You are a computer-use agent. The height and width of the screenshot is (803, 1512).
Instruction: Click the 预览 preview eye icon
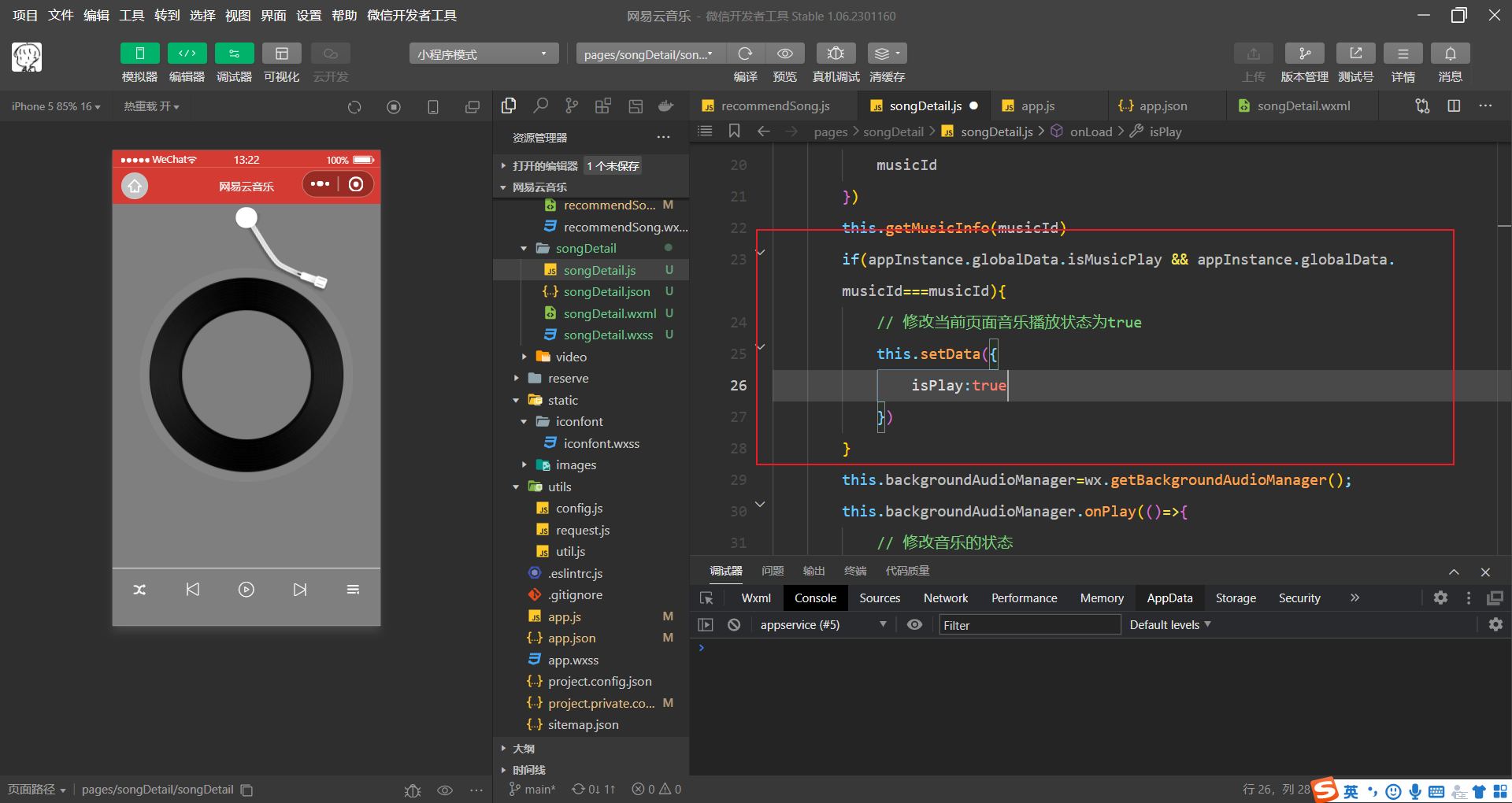[784, 54]
